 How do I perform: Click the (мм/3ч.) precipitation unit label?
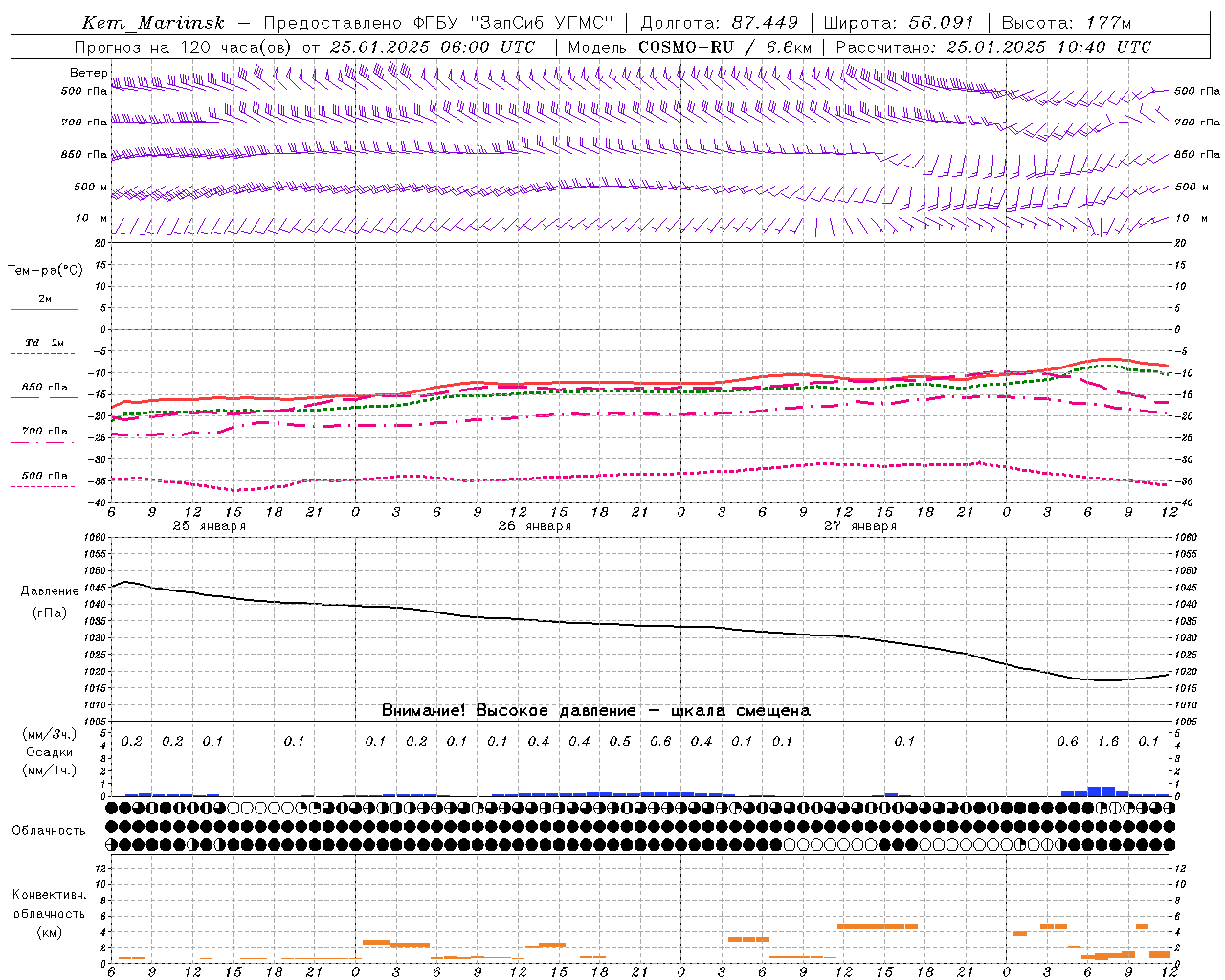pos(50,734)
